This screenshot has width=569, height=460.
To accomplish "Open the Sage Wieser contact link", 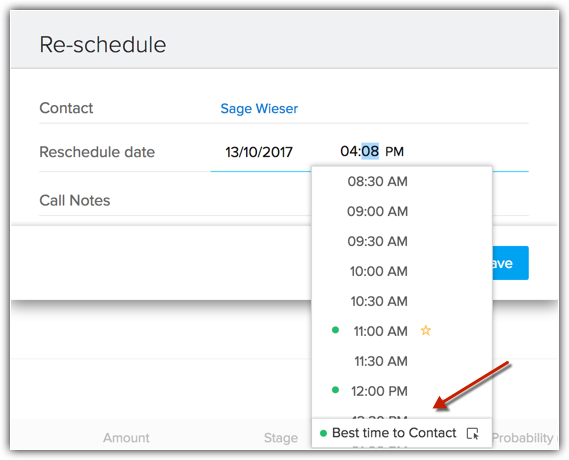I will click(x=259, y=108).
